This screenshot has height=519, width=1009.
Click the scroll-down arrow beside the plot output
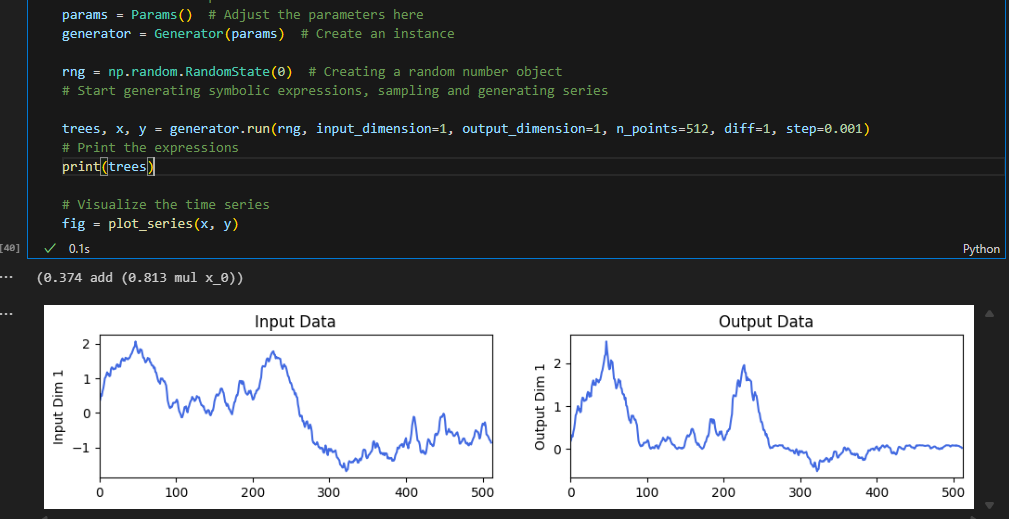click(991, 504)
